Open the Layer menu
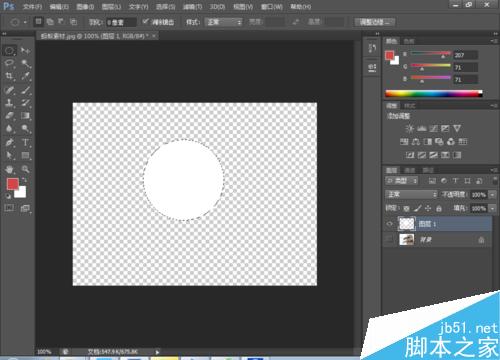The height and width of the screenshot is (360, 500). point(111,7)
